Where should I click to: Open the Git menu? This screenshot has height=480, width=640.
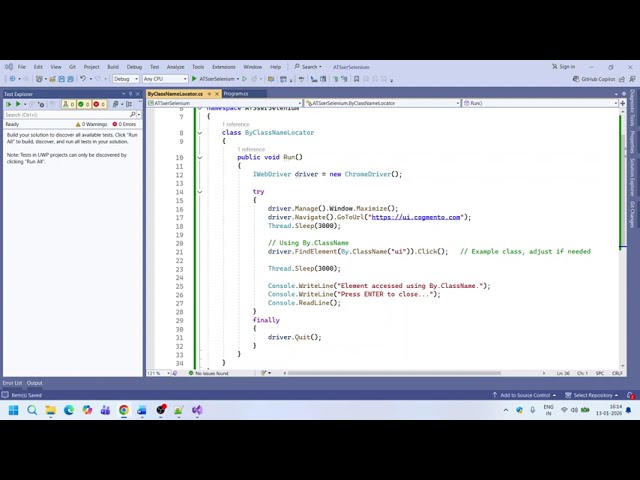pos(72,67)
